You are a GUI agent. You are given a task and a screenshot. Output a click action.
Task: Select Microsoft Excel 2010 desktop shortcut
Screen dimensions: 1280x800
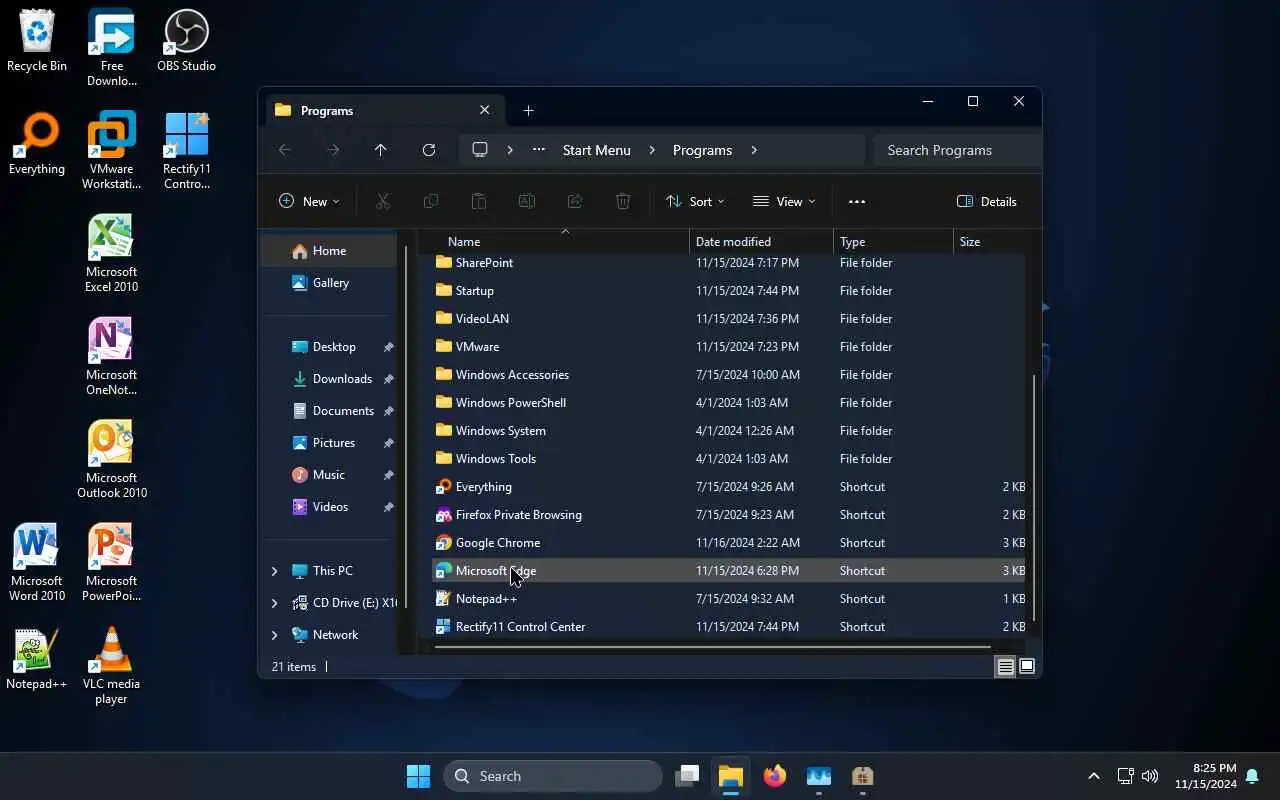pyautogui.click(x=112, y=254)
